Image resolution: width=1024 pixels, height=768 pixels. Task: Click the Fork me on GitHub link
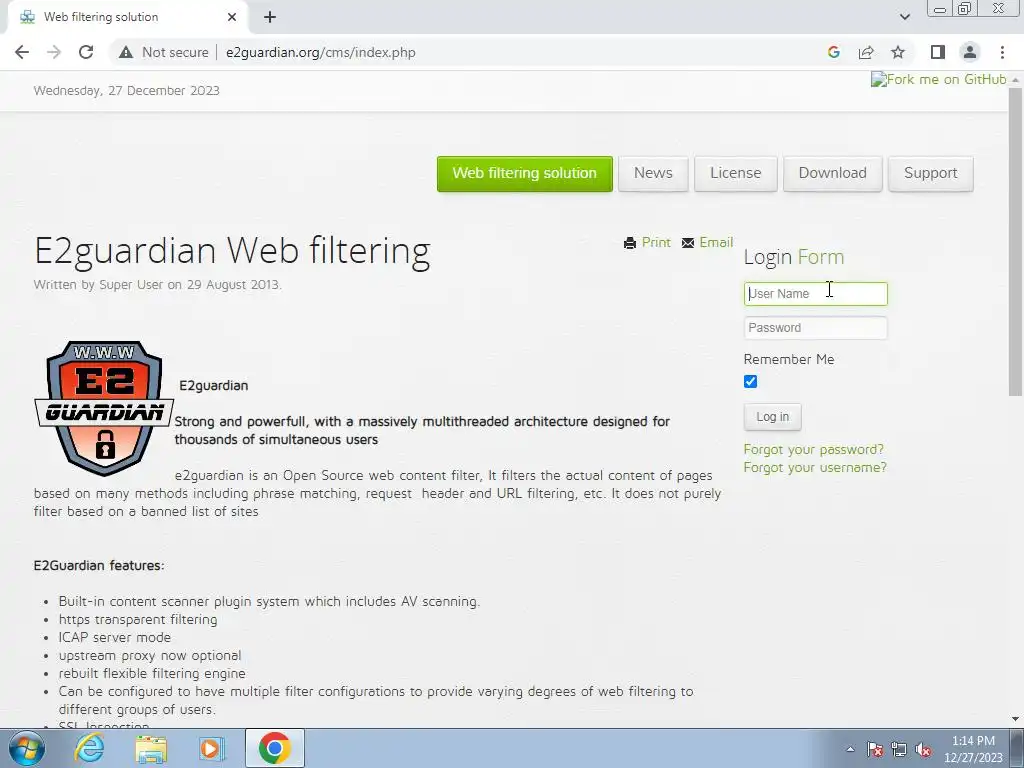coord(938,79)
